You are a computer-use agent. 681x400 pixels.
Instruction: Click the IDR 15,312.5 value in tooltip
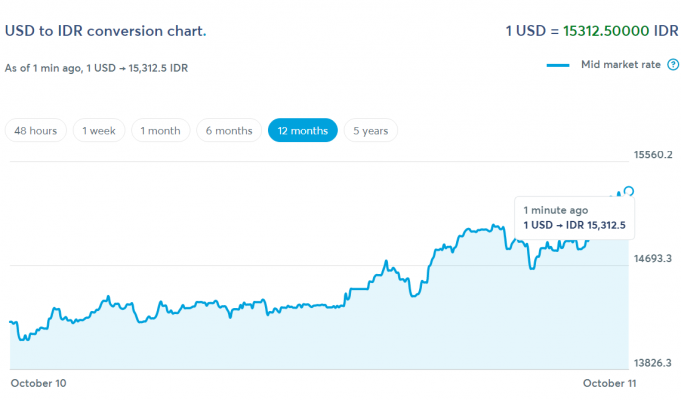click(596, 225)
